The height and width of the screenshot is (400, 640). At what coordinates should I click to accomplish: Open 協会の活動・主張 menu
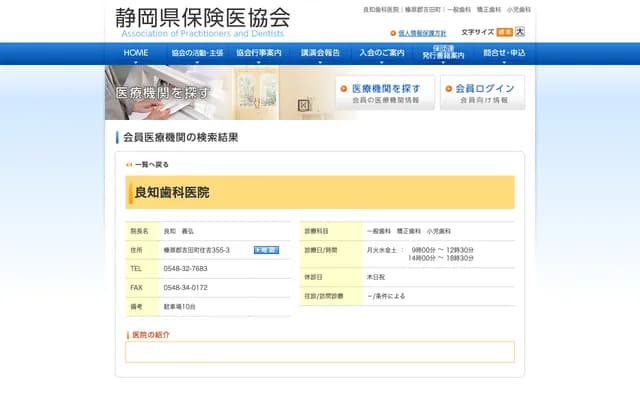click(197, 52)
